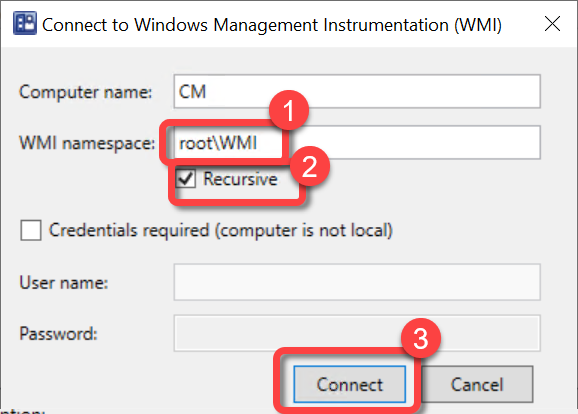Screen dimensions: 578x414
Task: Click the WMI dialog title bar icon
Action: click(x=25, y=23)
